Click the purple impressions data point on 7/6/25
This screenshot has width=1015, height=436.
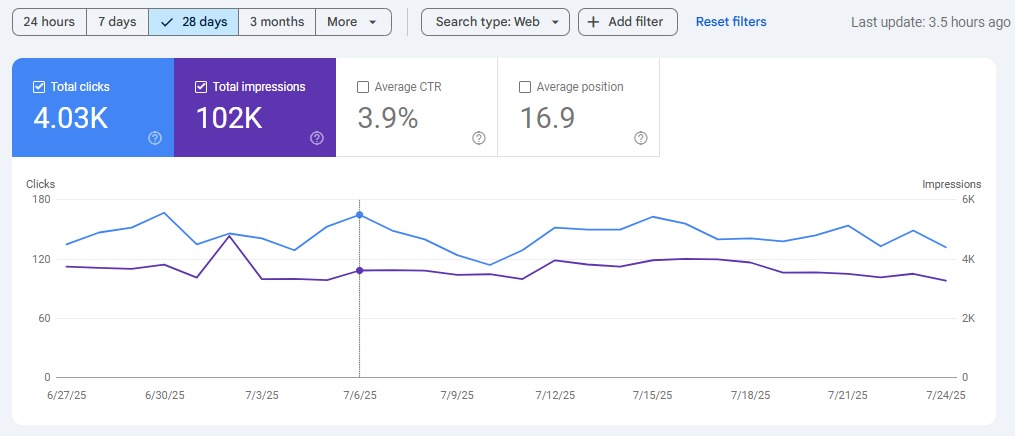pos(359,271)
